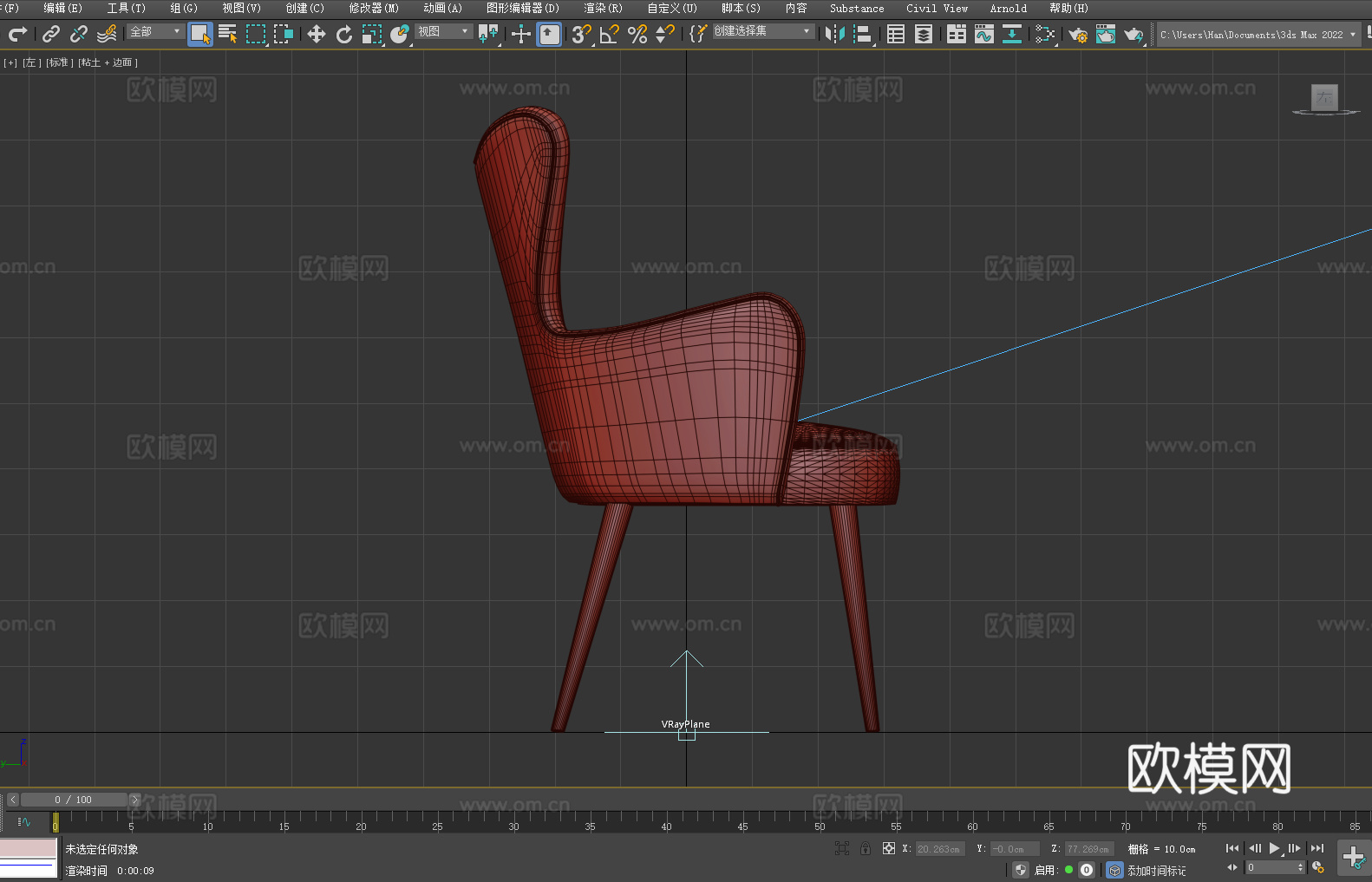Toggle keyboard shortcut override button
Viewport: 1372px width, 882px height.
(x=549, y=34)
